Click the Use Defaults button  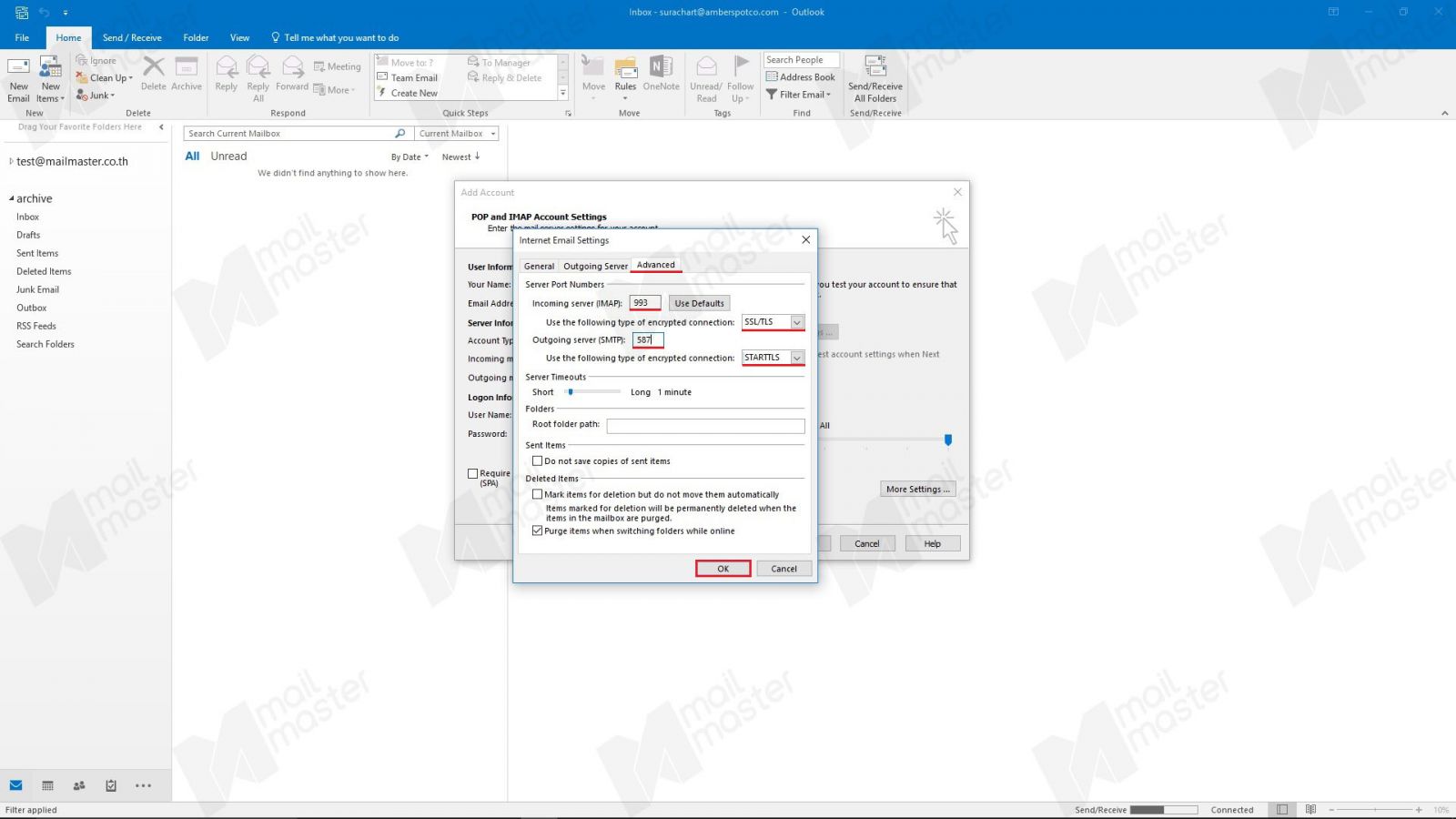pos(700,303)
